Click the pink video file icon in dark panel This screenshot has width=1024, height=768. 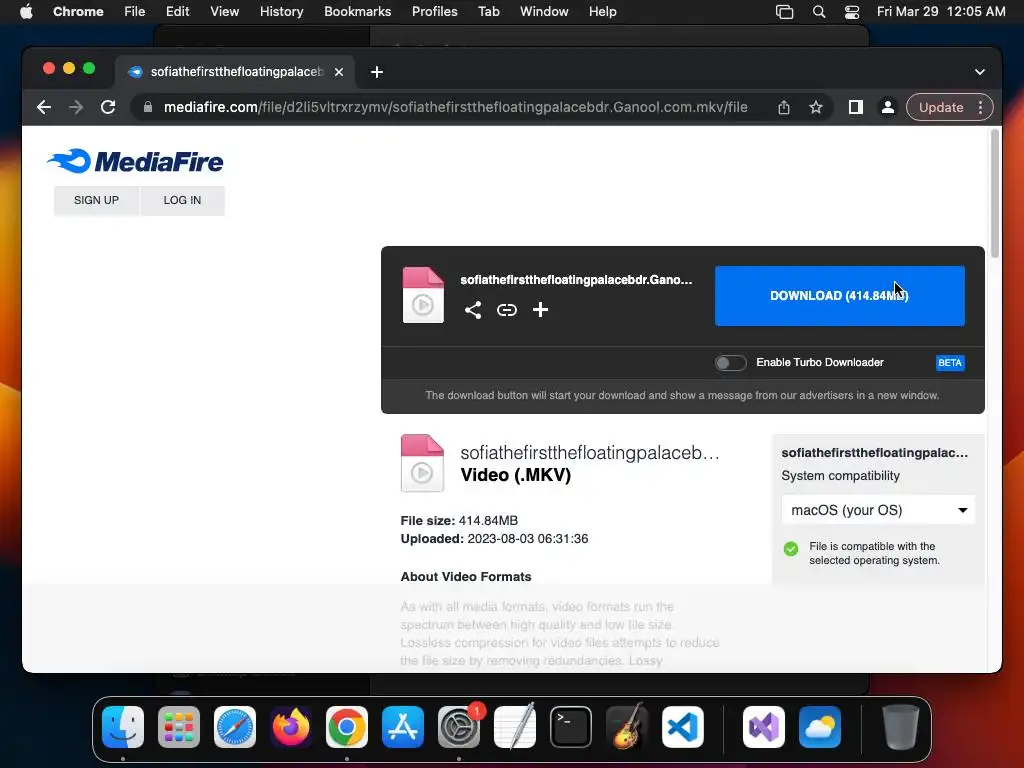(x=423, y=295)
